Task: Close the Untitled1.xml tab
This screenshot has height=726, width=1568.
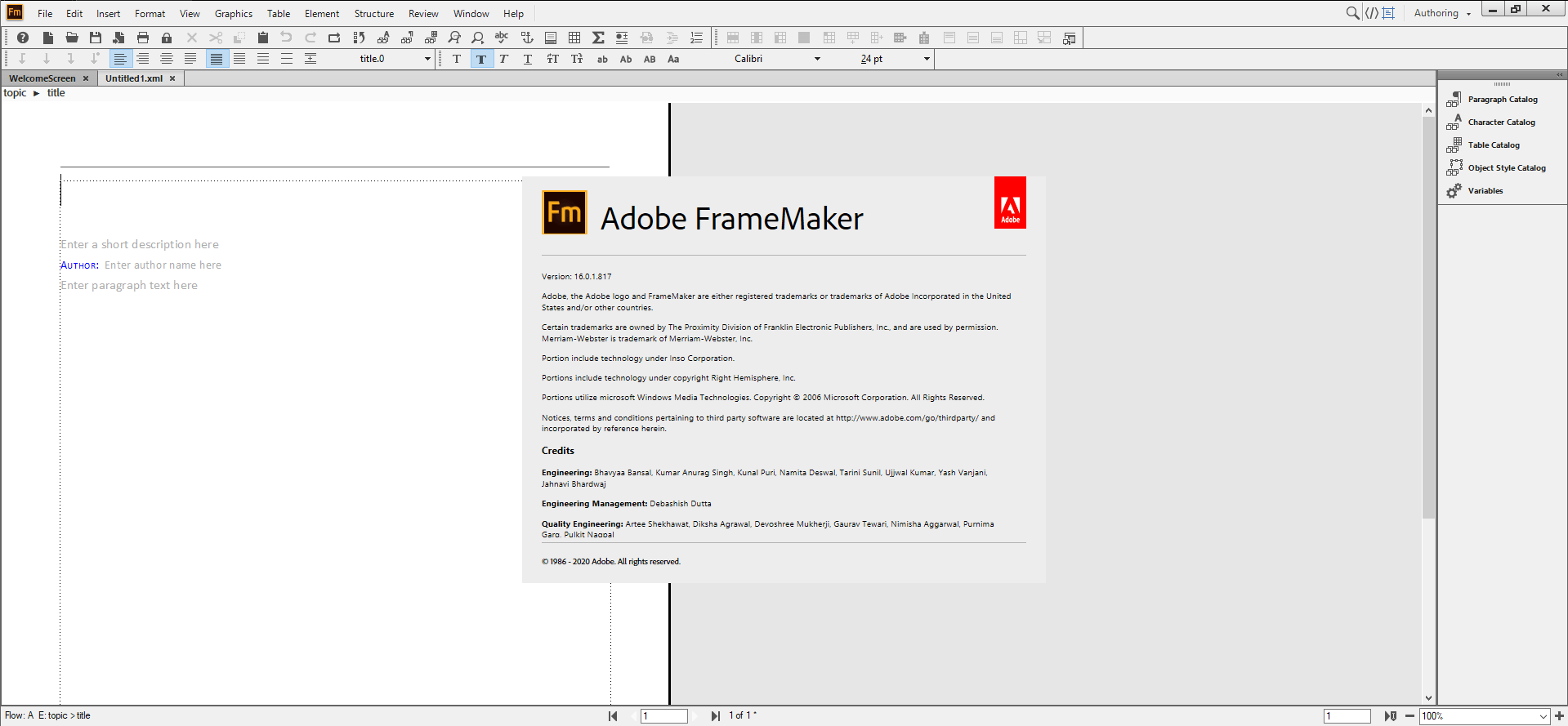Action: (172, 78)
